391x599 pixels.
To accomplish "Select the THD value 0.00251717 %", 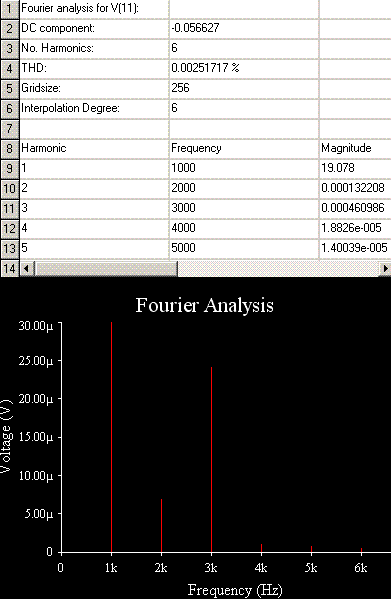I will (x=244, y=68).
